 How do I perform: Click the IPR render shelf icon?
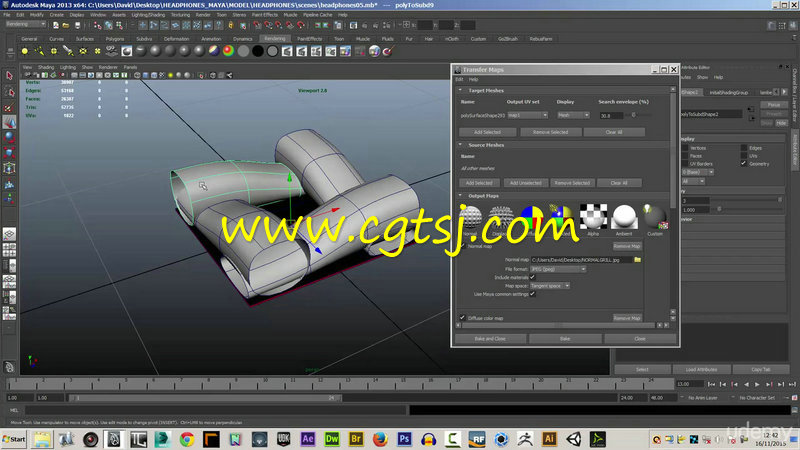point(302,51)
